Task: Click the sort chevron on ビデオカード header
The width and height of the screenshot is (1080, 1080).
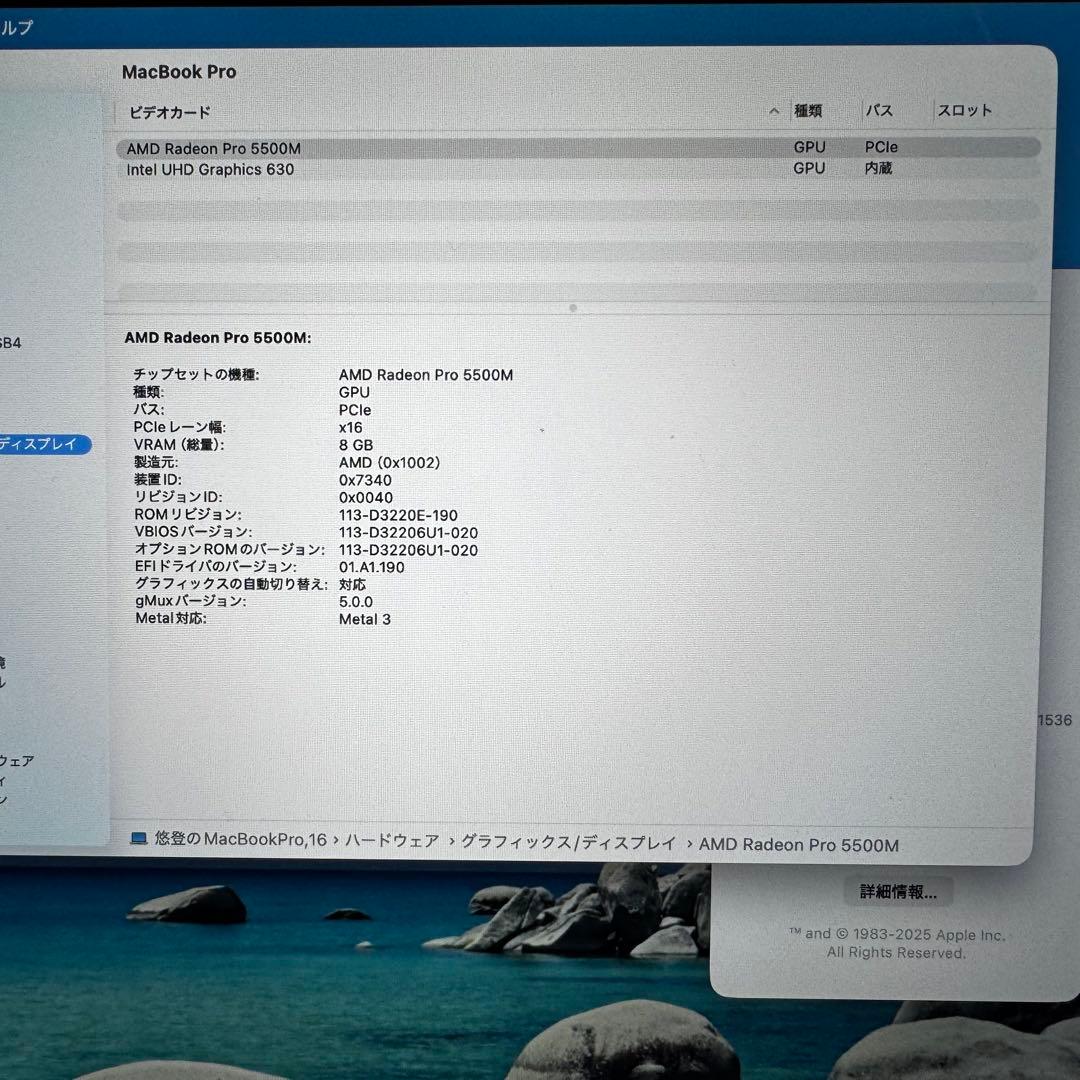Action: click(773, 111)
